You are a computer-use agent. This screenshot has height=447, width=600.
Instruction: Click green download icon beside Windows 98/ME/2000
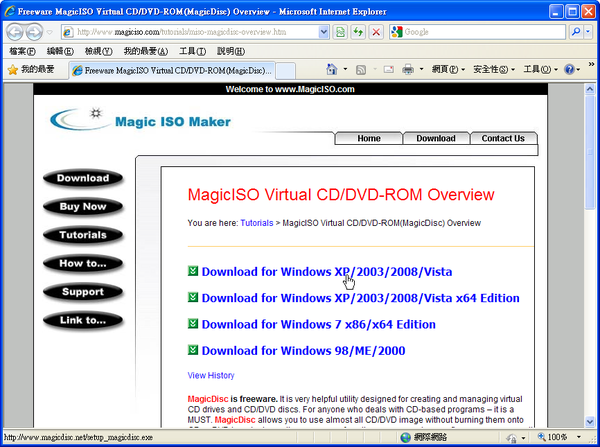click(193, 350)
